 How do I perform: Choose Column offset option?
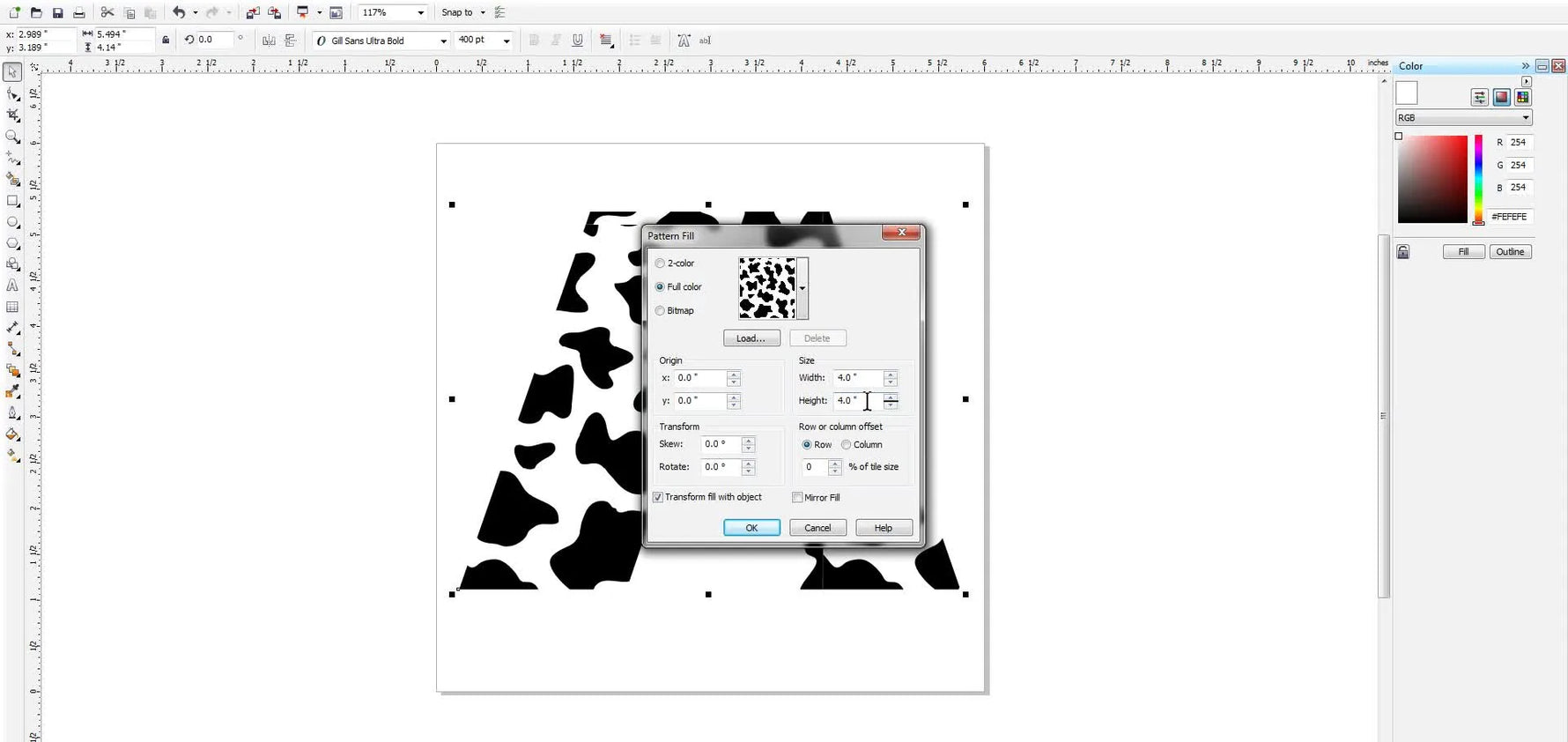pyautogui.click(x=846, y=444)
